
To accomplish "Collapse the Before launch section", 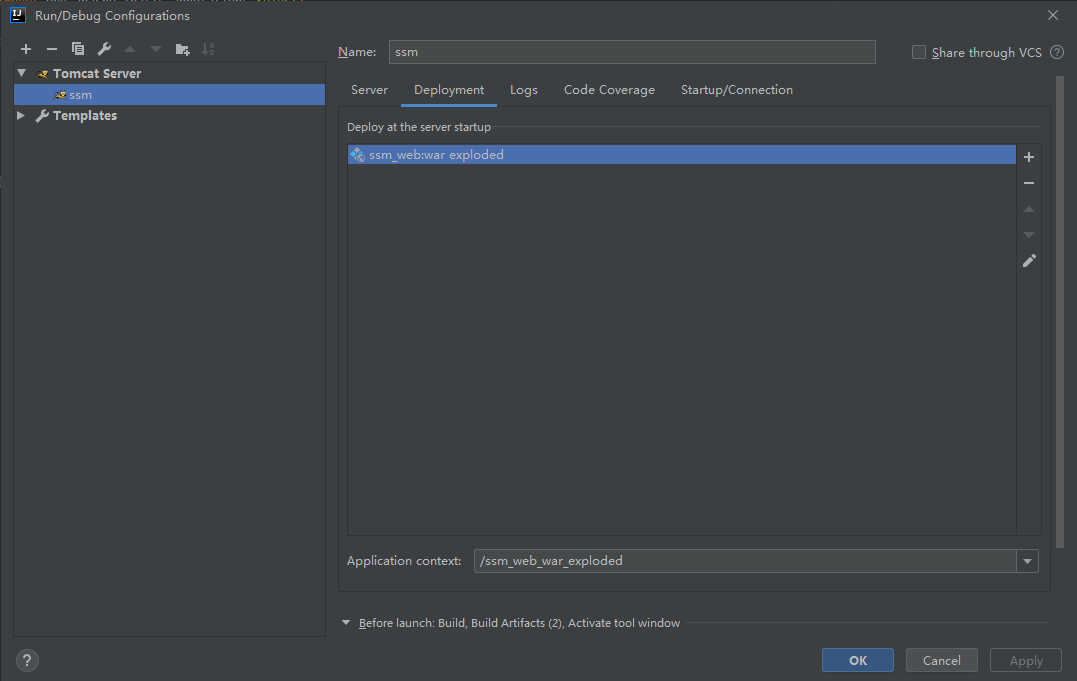I will pyautogui.click(x=345, y=623).
